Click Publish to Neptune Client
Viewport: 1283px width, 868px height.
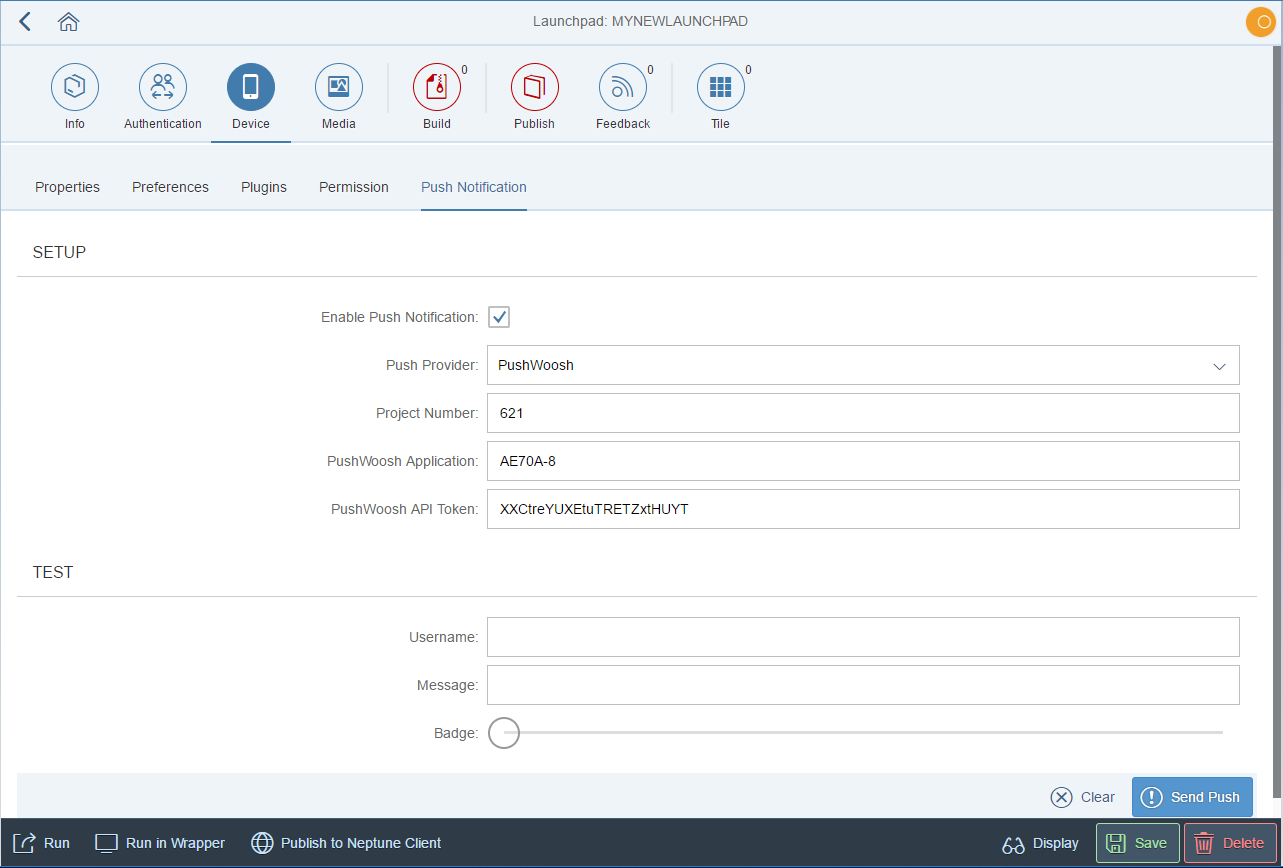(x=346, y=843)
